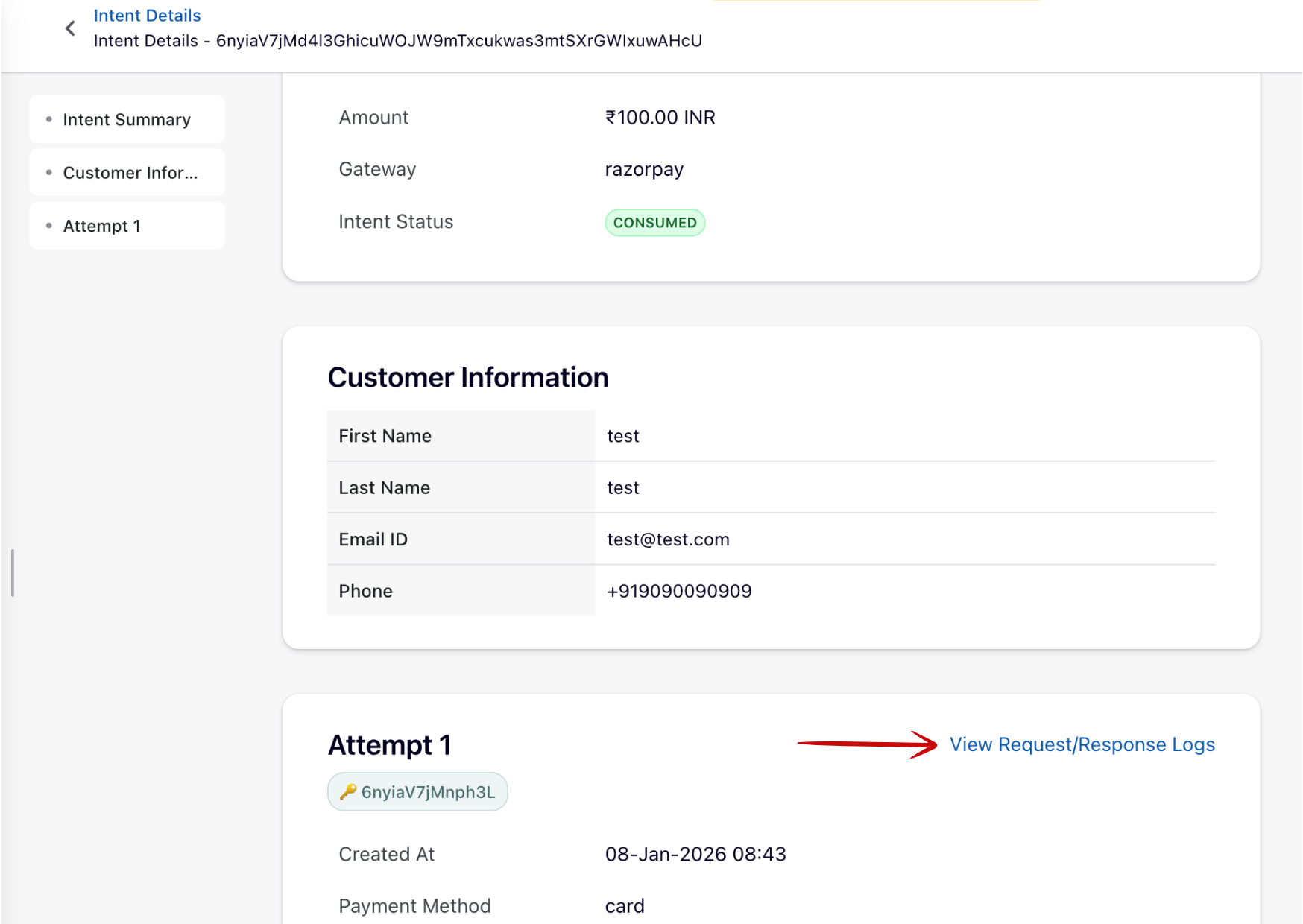Click the CONSUMED status badge

(654, 222)
